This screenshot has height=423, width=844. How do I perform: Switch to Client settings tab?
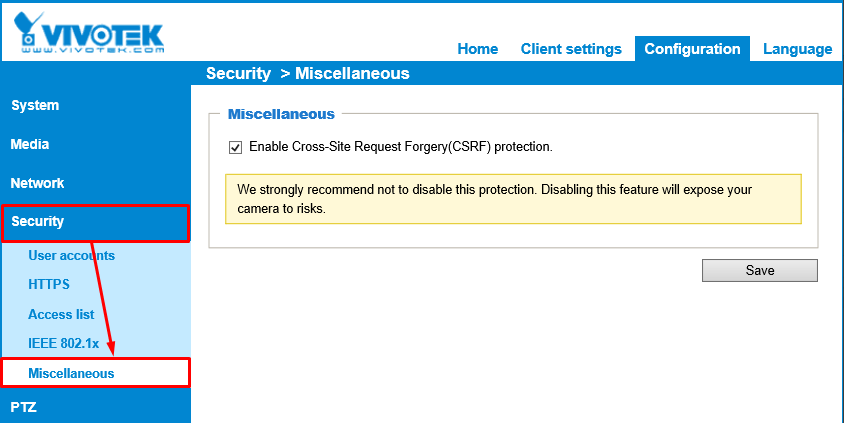(x=571, y=49)
